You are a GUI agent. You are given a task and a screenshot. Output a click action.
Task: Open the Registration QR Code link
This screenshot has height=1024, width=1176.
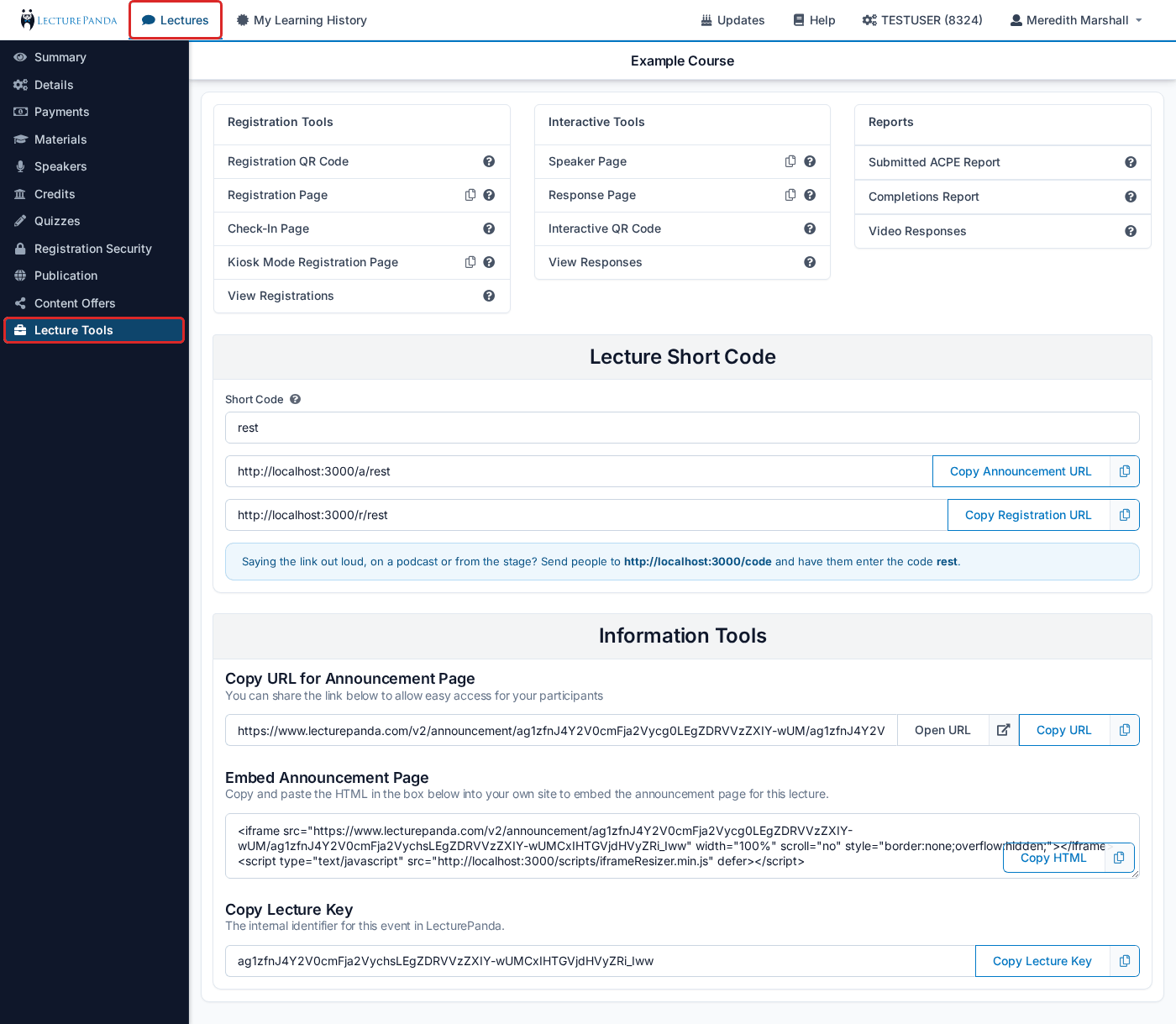[x=288, y=161]
